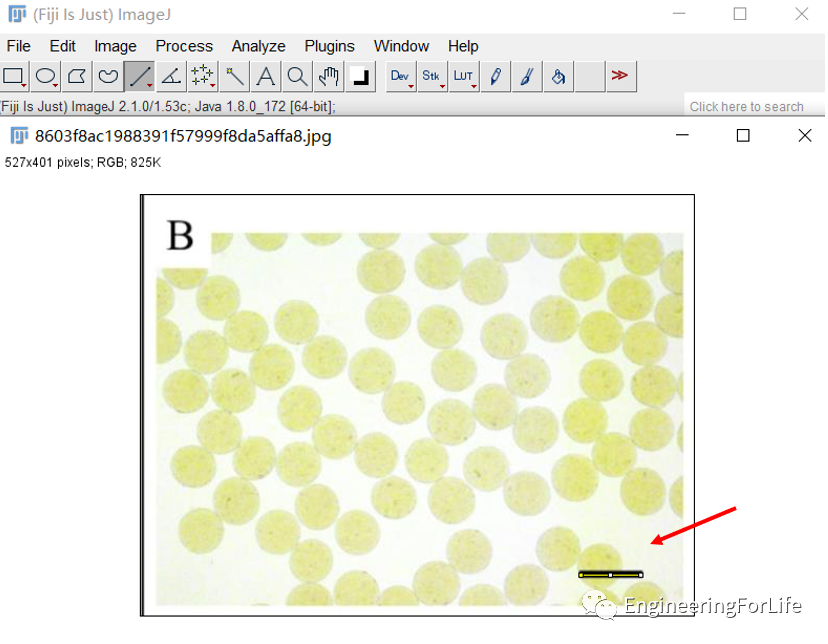Click the Fiji icon in main title bar
Image resolution: width=828 pixels, height=644 pixels.
click(x=17, y=14)
